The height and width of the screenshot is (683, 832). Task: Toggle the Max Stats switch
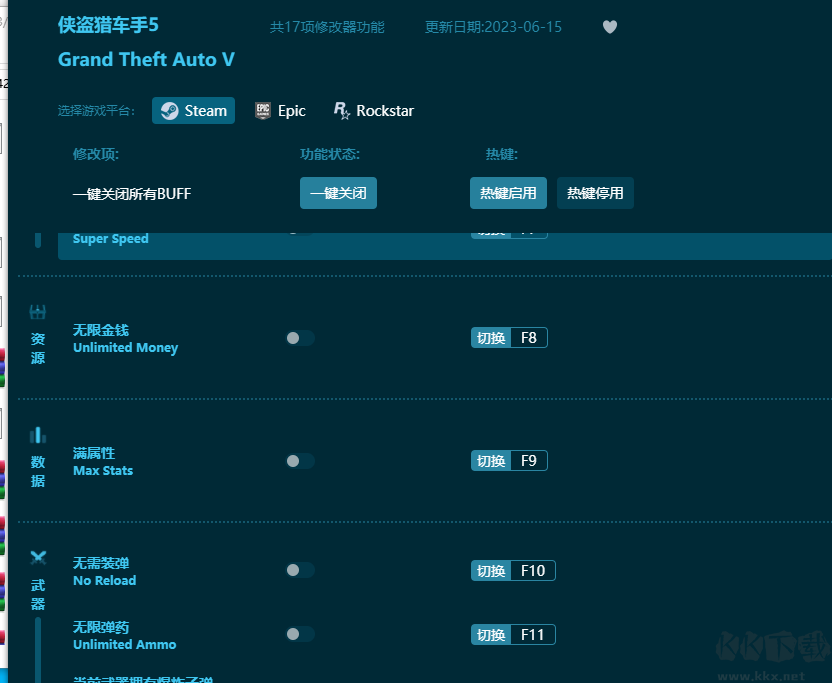300,461
